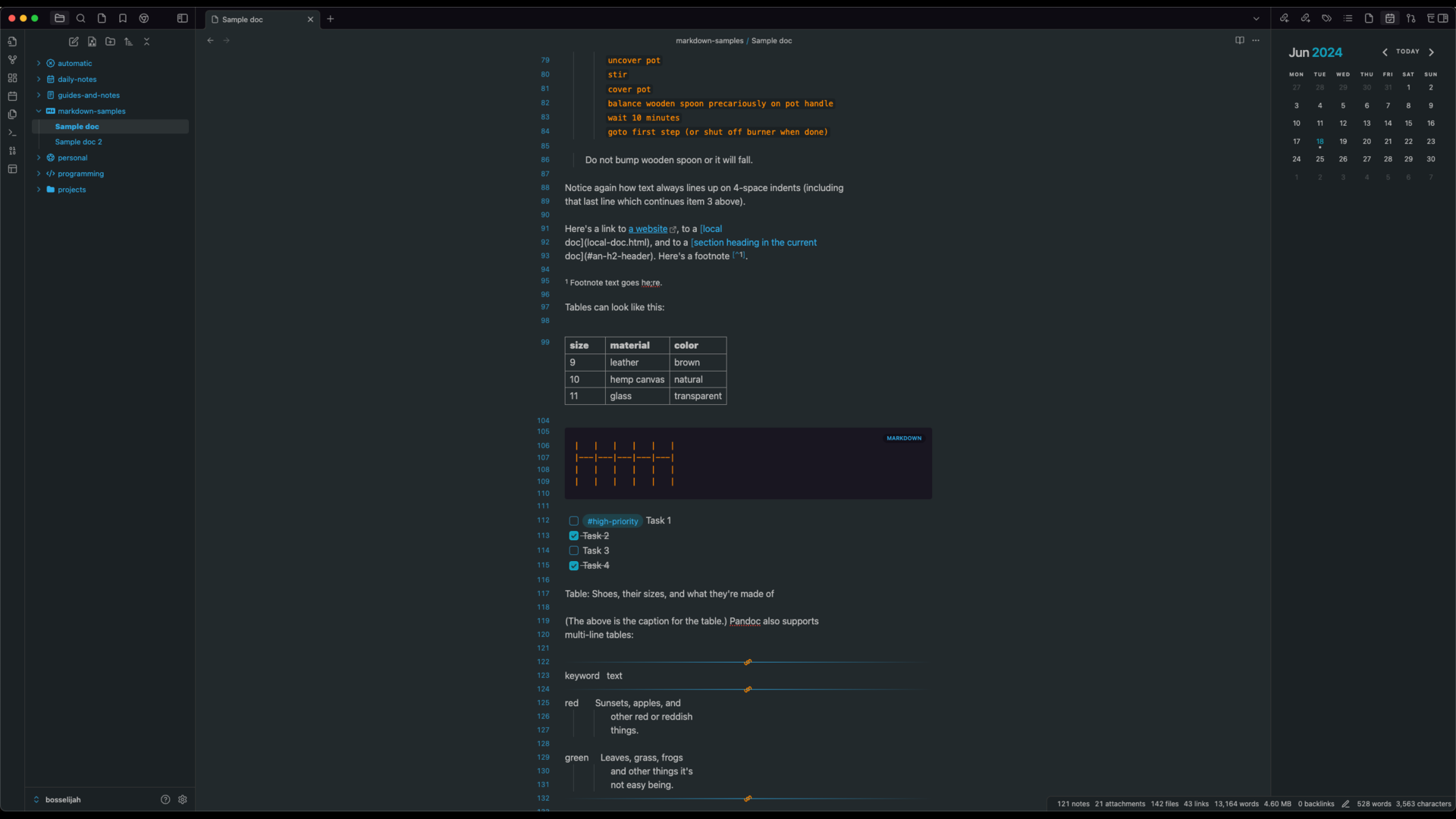Click the markdown-samples breadcrumb
Image resolution: width=1456 pixels, height=819 pixels.
tap(710, 41)
